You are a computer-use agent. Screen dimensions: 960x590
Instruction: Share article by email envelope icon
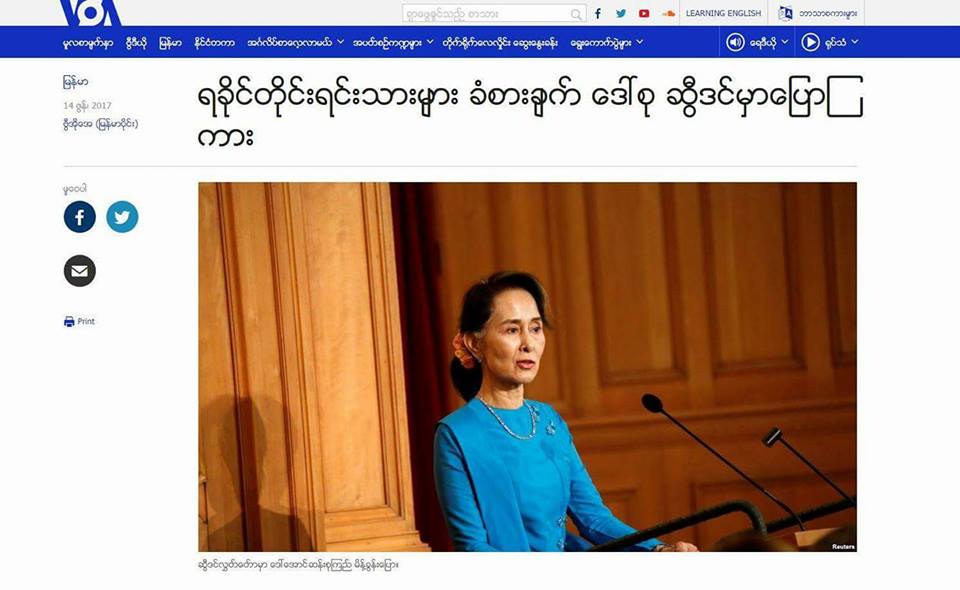[x=80, y=271]
